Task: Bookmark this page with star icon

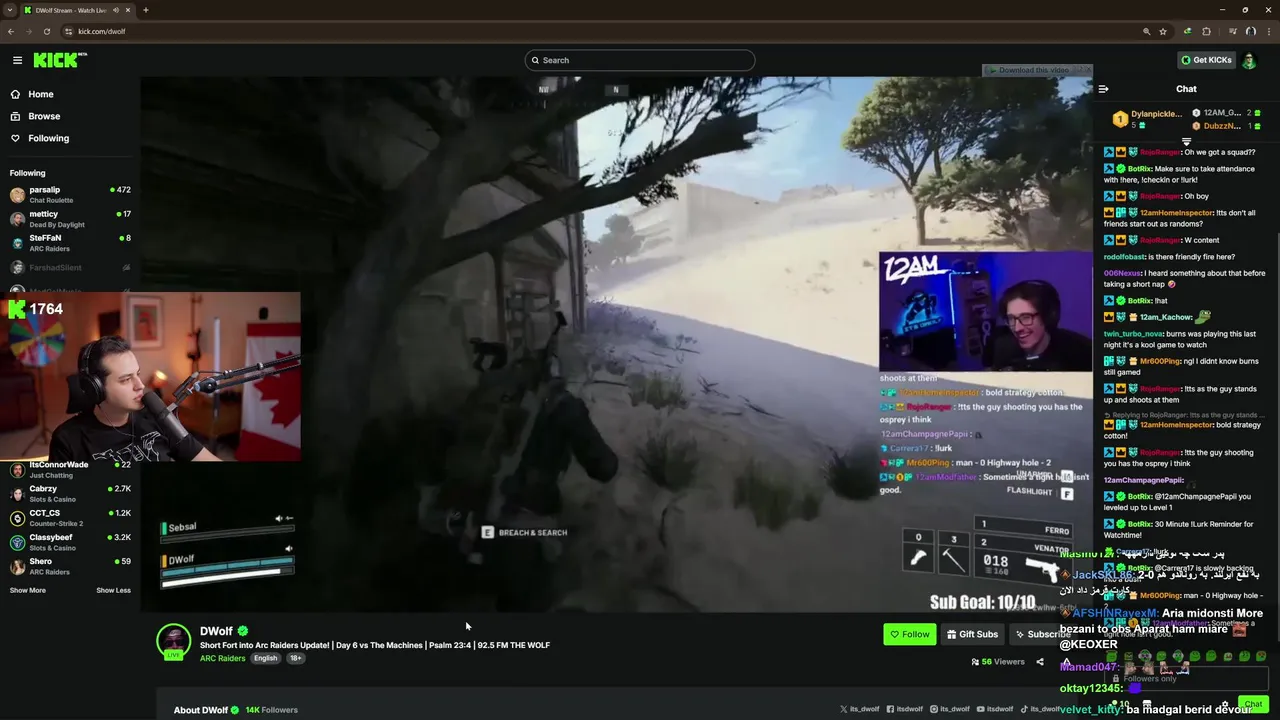Action: tap(1163, 31)
